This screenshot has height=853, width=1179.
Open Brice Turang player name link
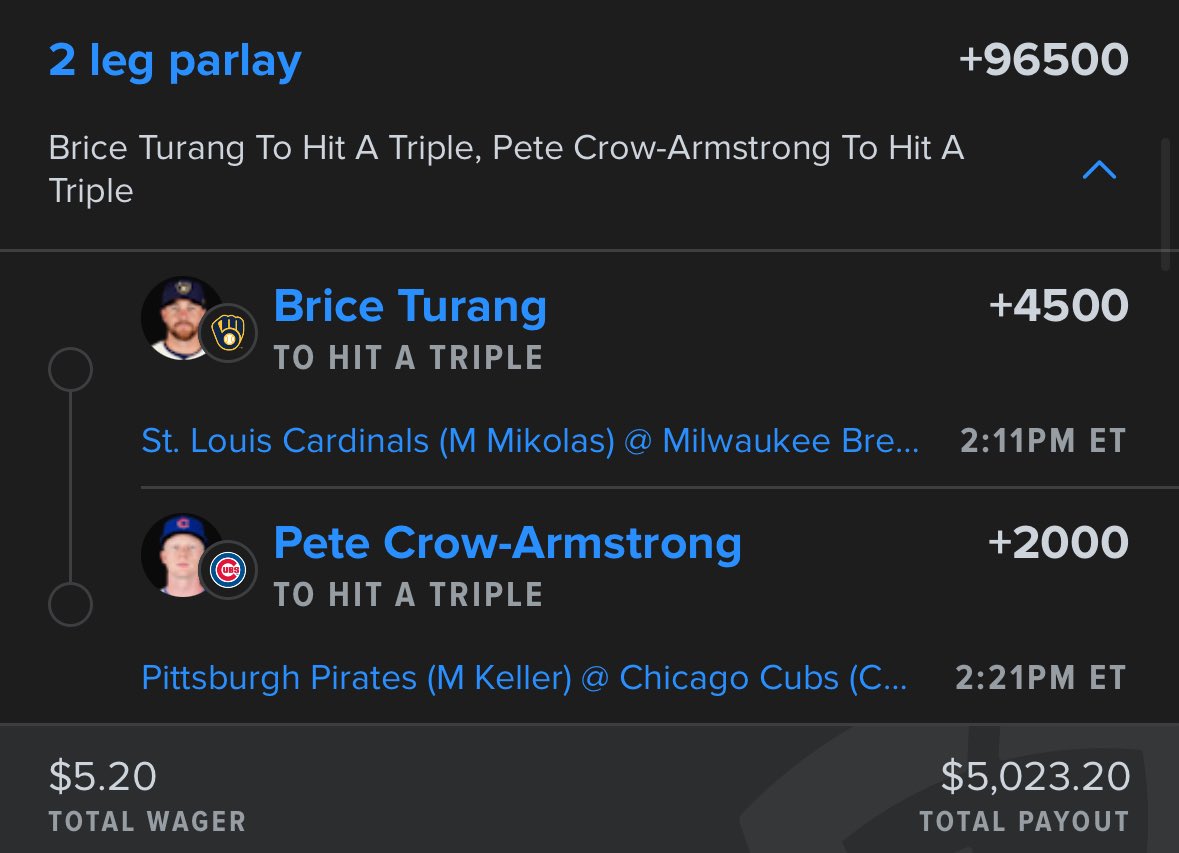(410, 306)
